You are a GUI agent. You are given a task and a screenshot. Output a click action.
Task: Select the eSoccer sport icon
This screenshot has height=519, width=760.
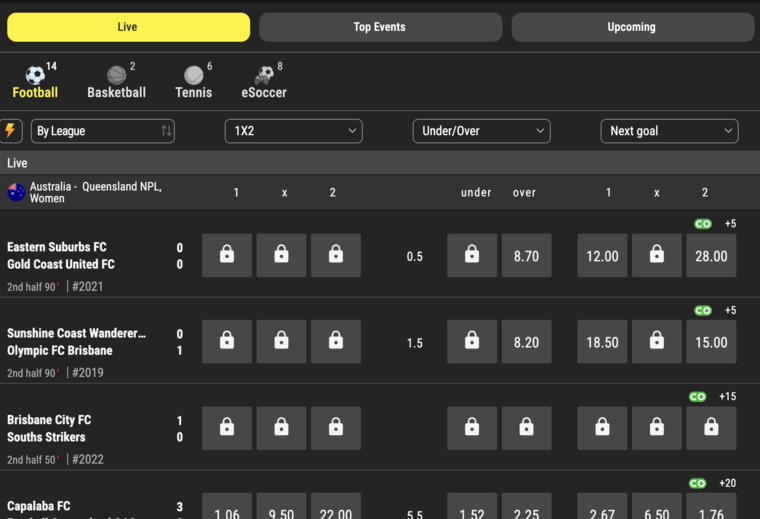(264, 76)
